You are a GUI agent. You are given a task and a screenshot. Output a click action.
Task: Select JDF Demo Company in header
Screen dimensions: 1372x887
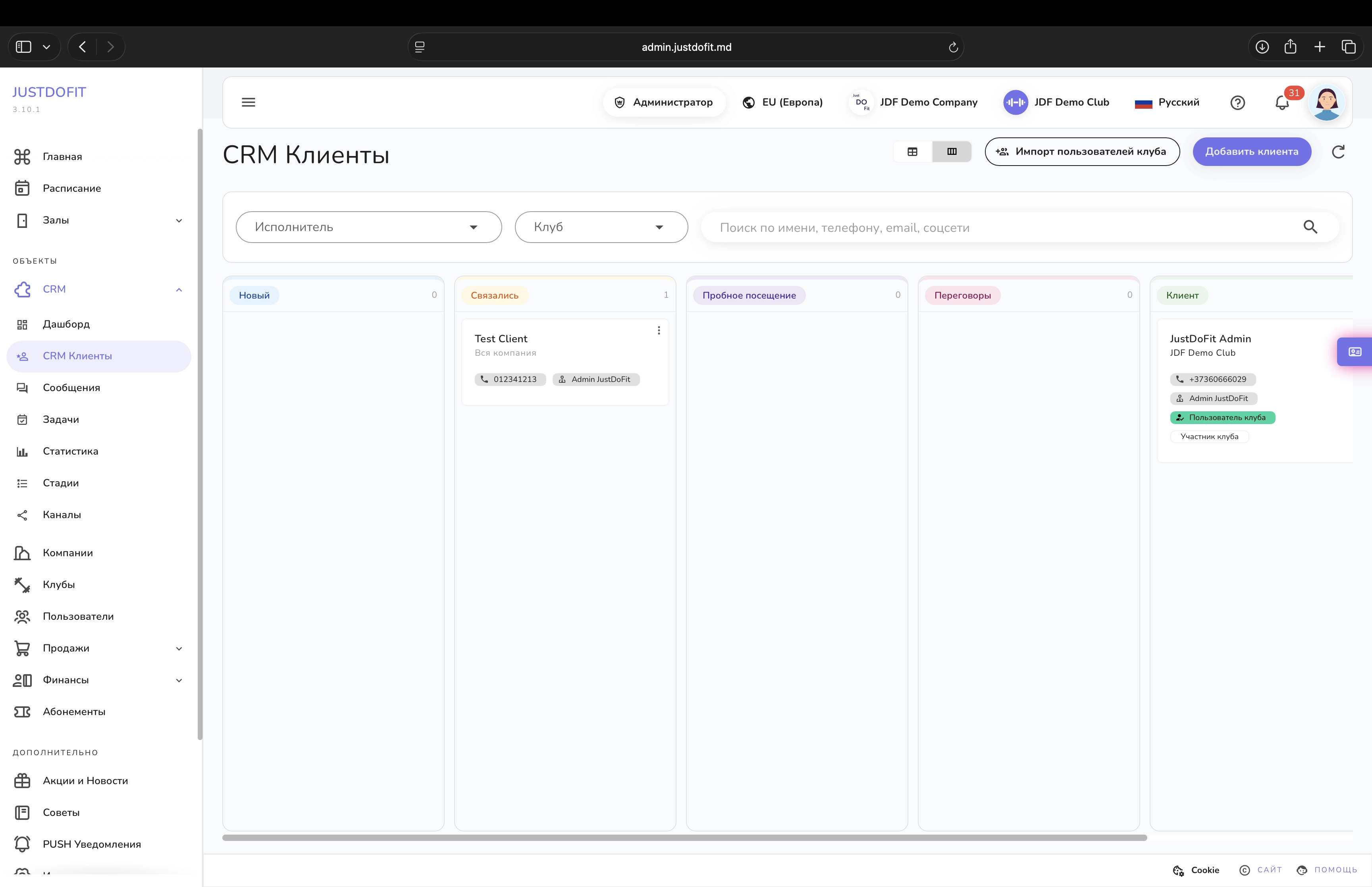tap(914, 102)
